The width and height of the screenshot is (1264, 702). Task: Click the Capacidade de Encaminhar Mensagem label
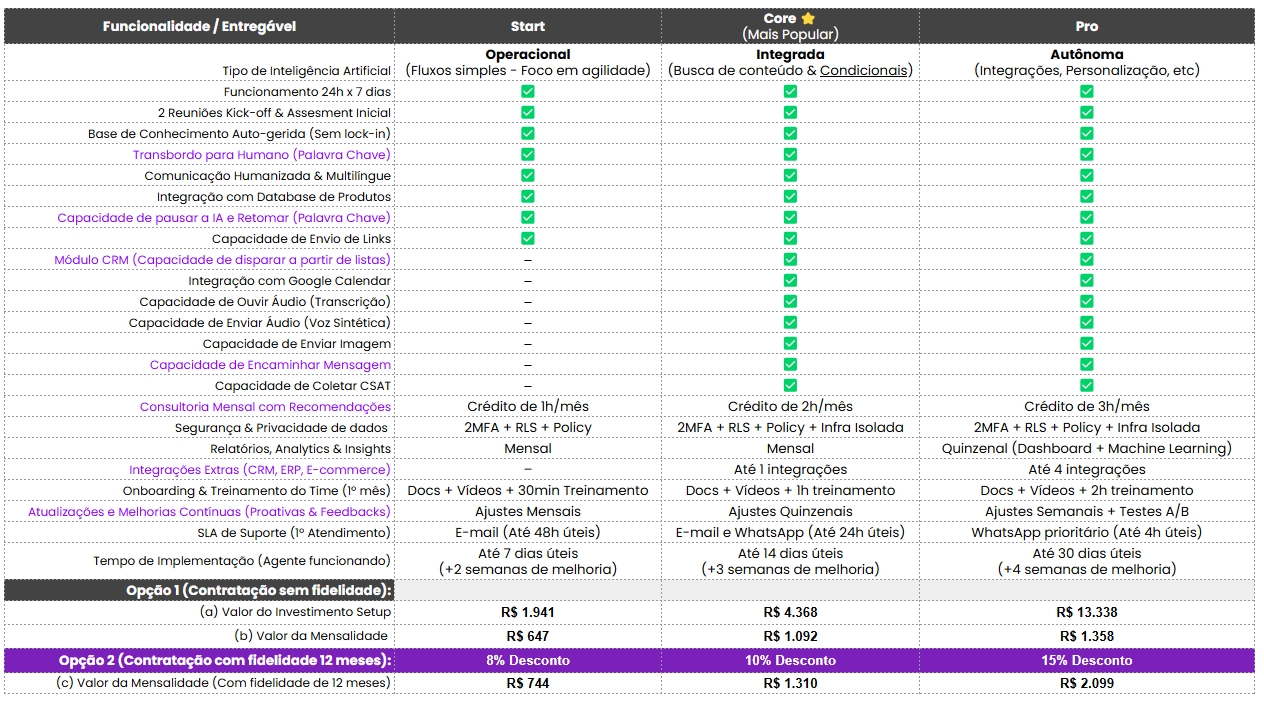pyautogui.click(x=270, y=365)
